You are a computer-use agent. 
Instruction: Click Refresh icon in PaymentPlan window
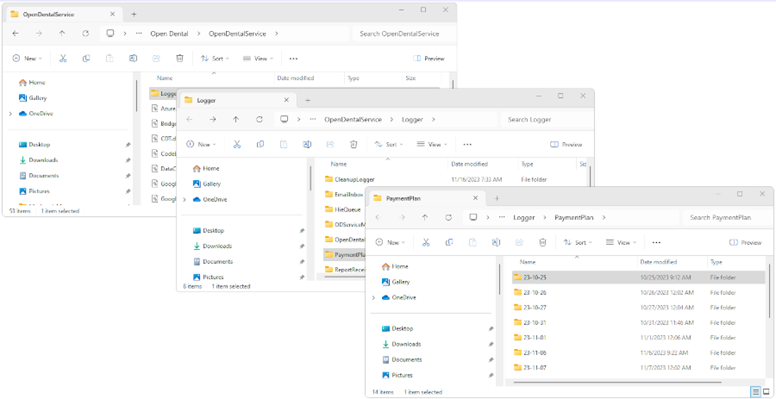[448, 217]
